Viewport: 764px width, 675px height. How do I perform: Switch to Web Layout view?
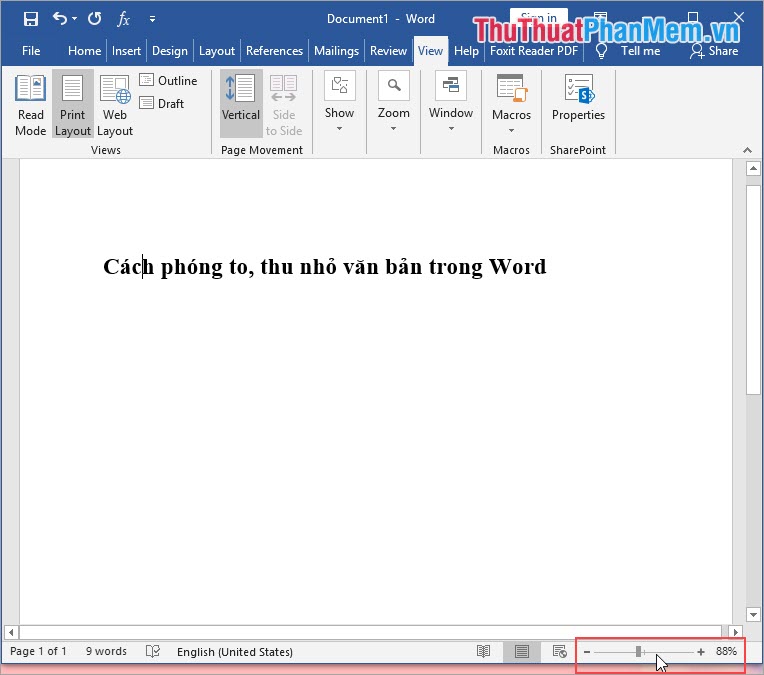click(x=115, y=105)
